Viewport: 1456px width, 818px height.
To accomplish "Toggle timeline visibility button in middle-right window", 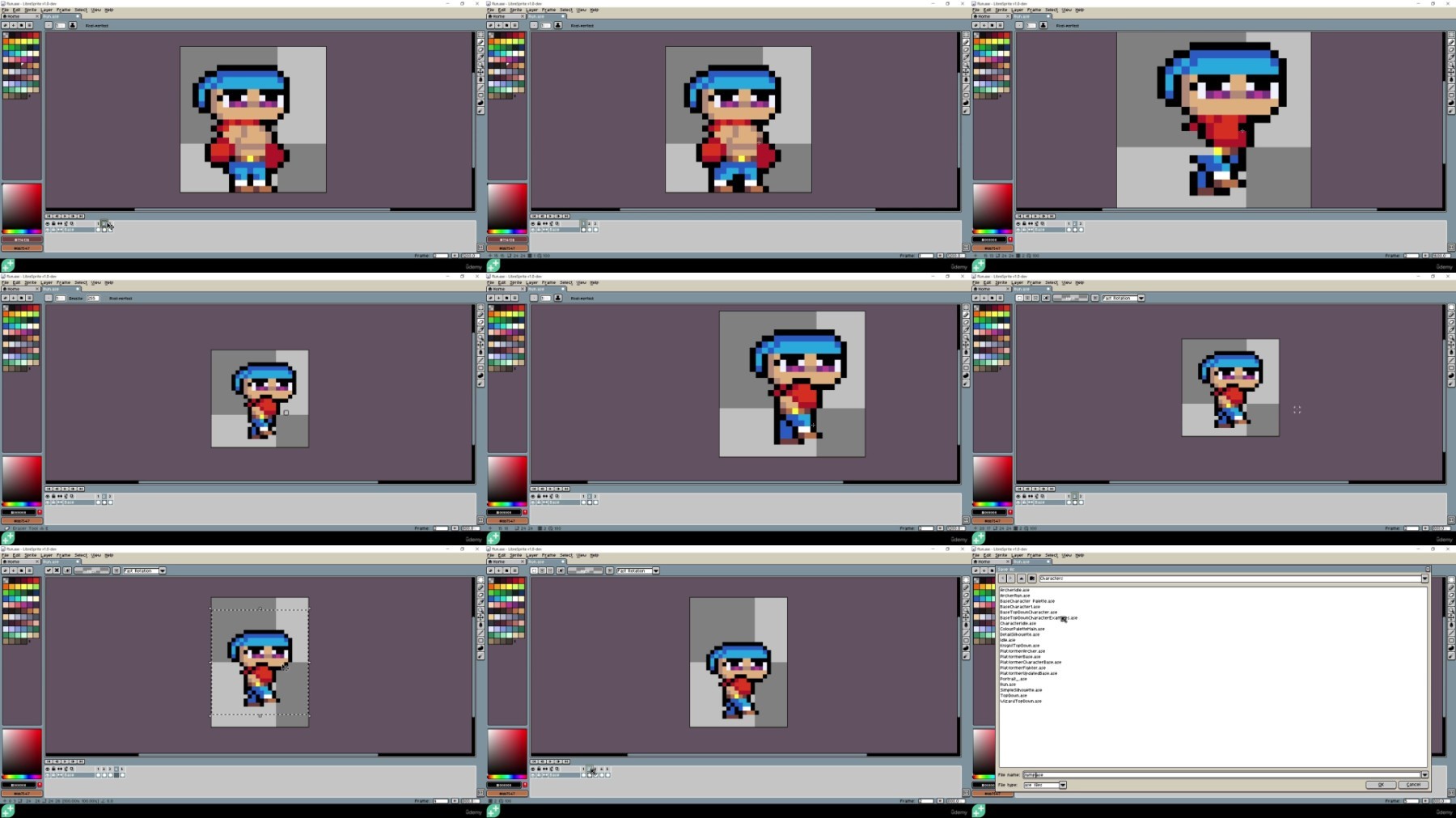I will 1451,520.
